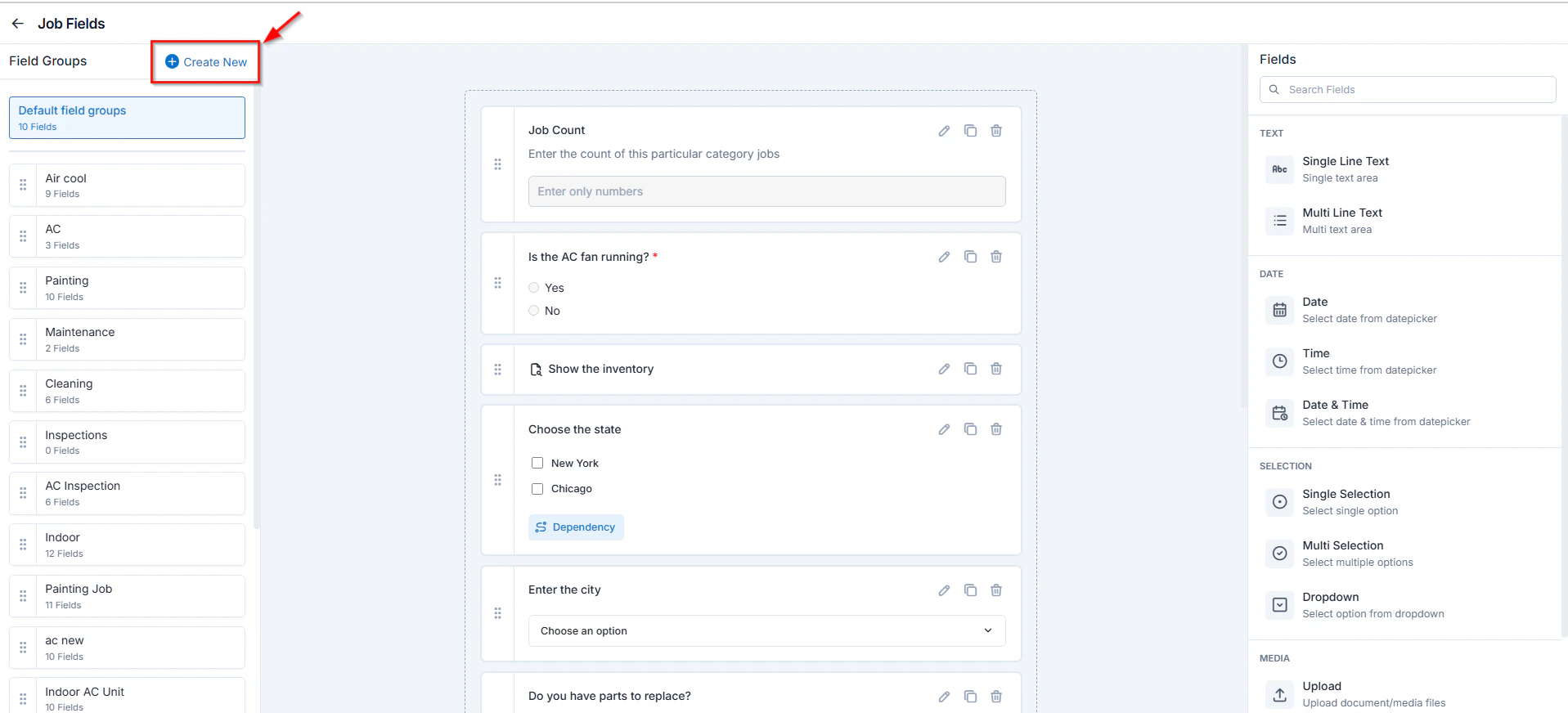The width and height of the screenshot is (1568, 713).
Task: Add a Time field
Action: [x=1406, y=361]
